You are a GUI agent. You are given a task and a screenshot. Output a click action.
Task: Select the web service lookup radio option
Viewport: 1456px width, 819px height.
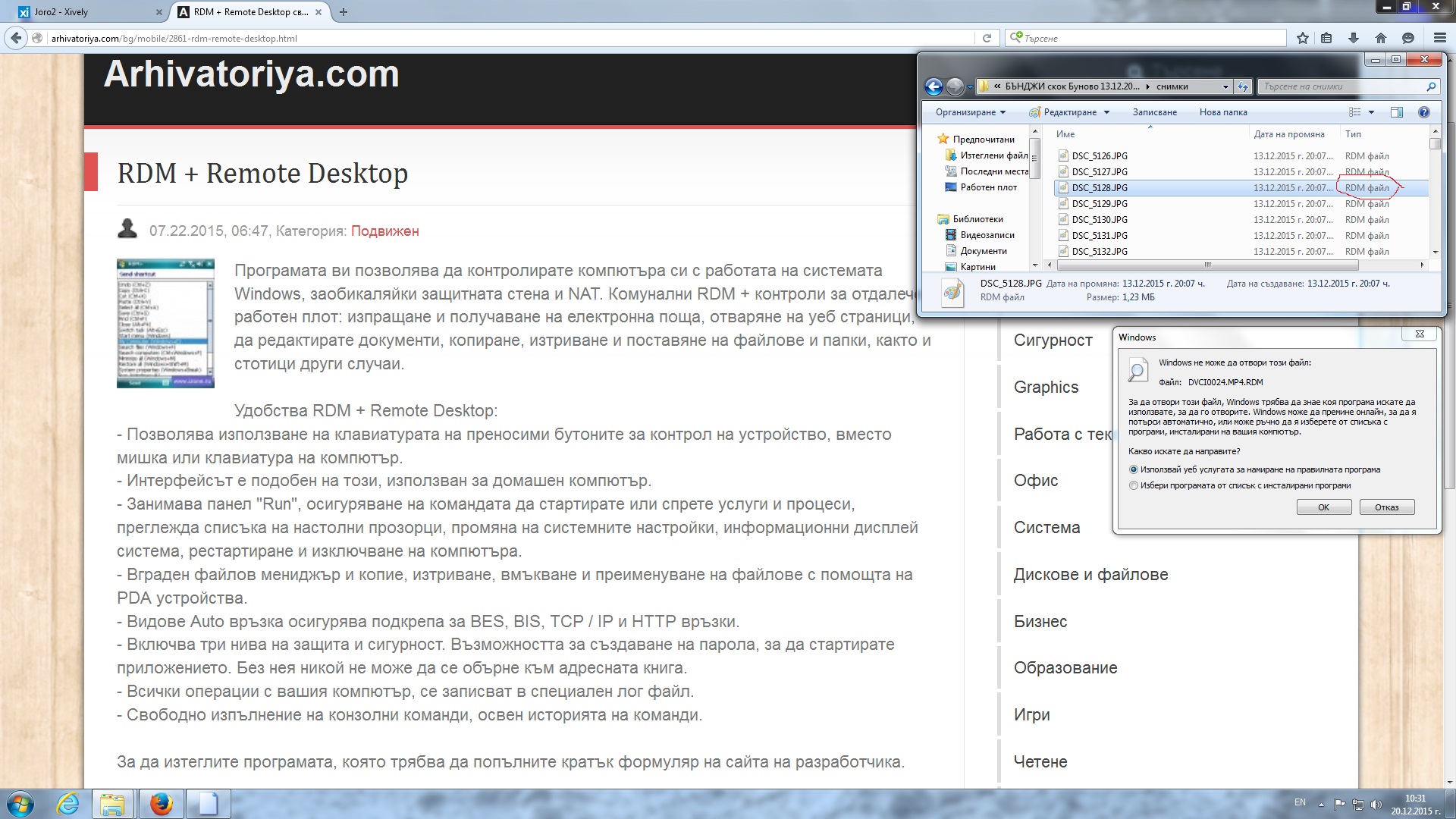[1134, 469]
